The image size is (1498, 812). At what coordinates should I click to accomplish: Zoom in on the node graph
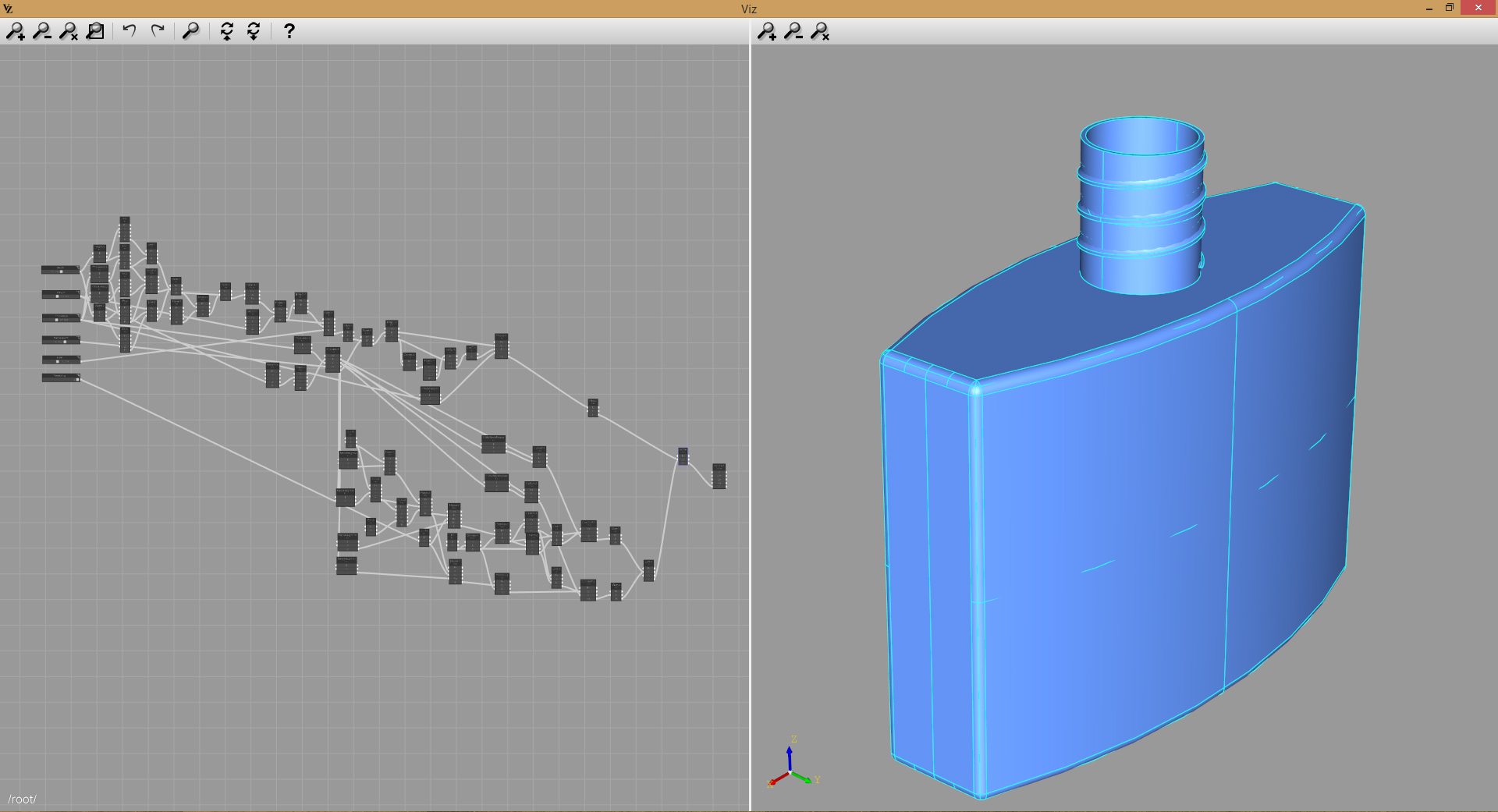tap(16, 31)
